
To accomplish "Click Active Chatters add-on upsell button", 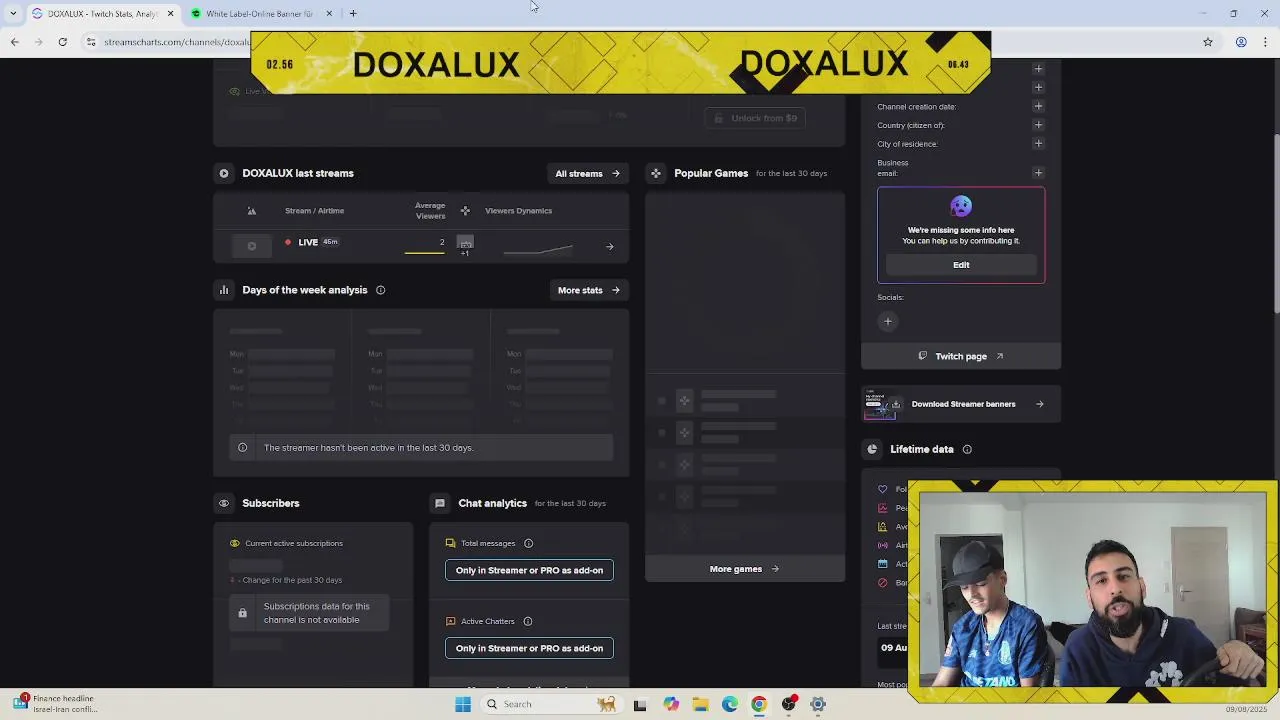I will pos(529,648).
